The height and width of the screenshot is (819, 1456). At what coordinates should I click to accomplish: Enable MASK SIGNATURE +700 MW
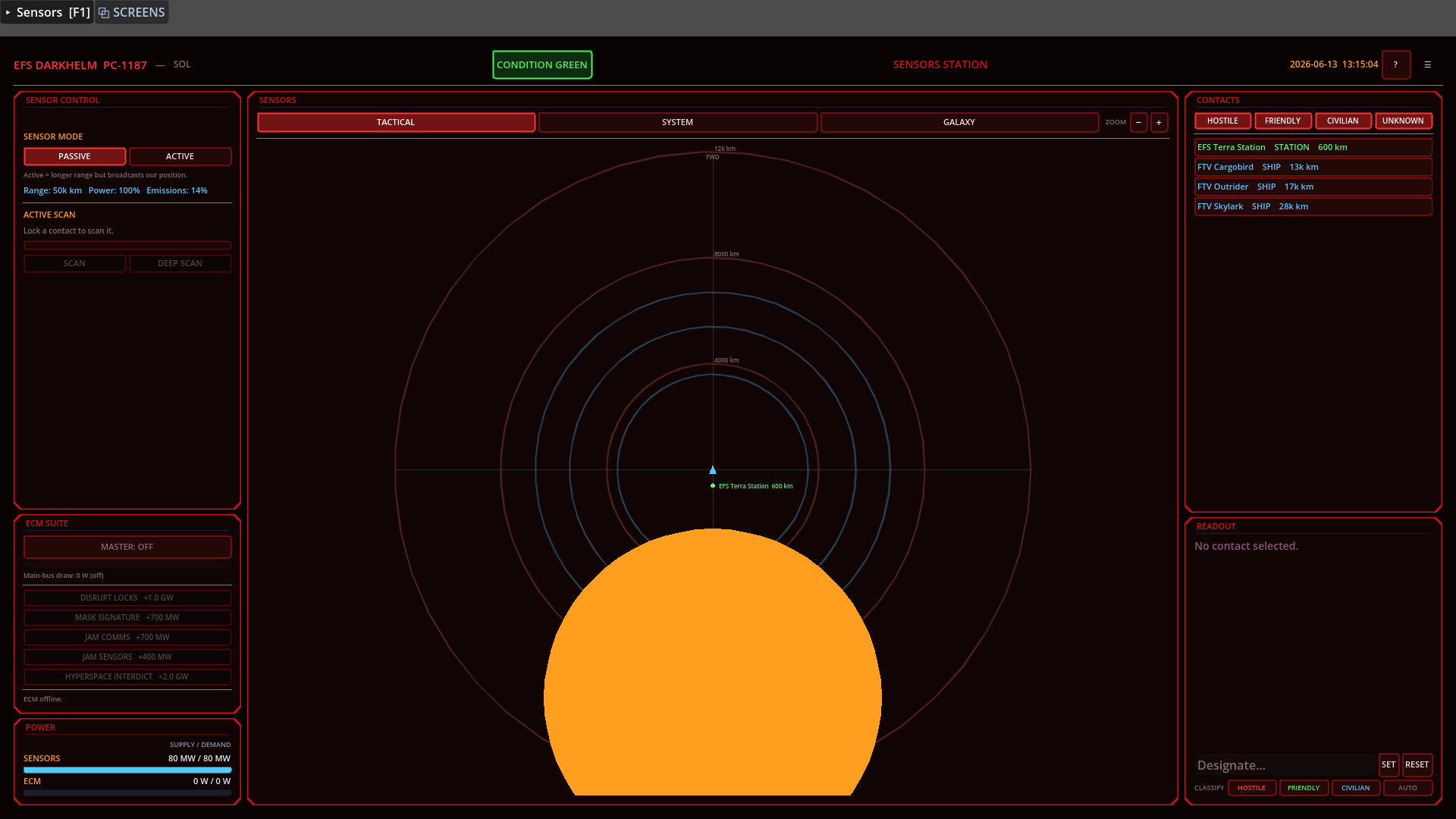tap(127, 617)
